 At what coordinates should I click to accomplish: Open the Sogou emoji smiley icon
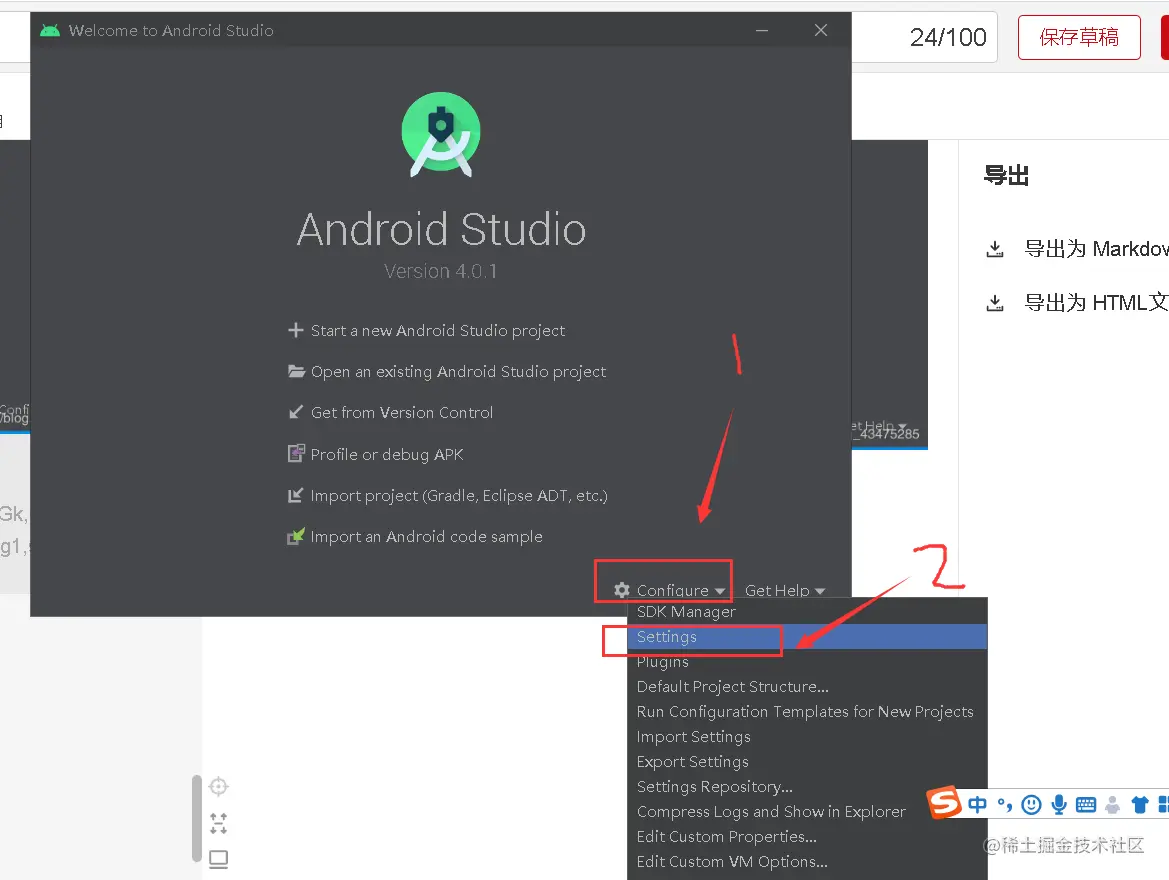coord(1031,805)
